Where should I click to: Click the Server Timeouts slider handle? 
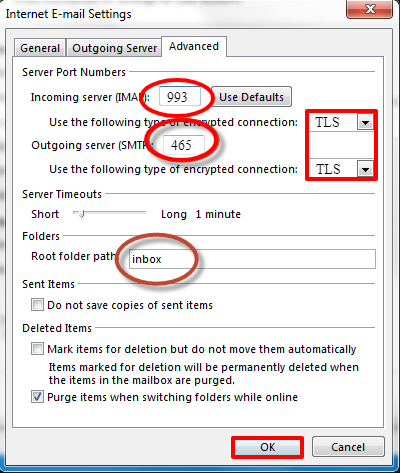80,213
